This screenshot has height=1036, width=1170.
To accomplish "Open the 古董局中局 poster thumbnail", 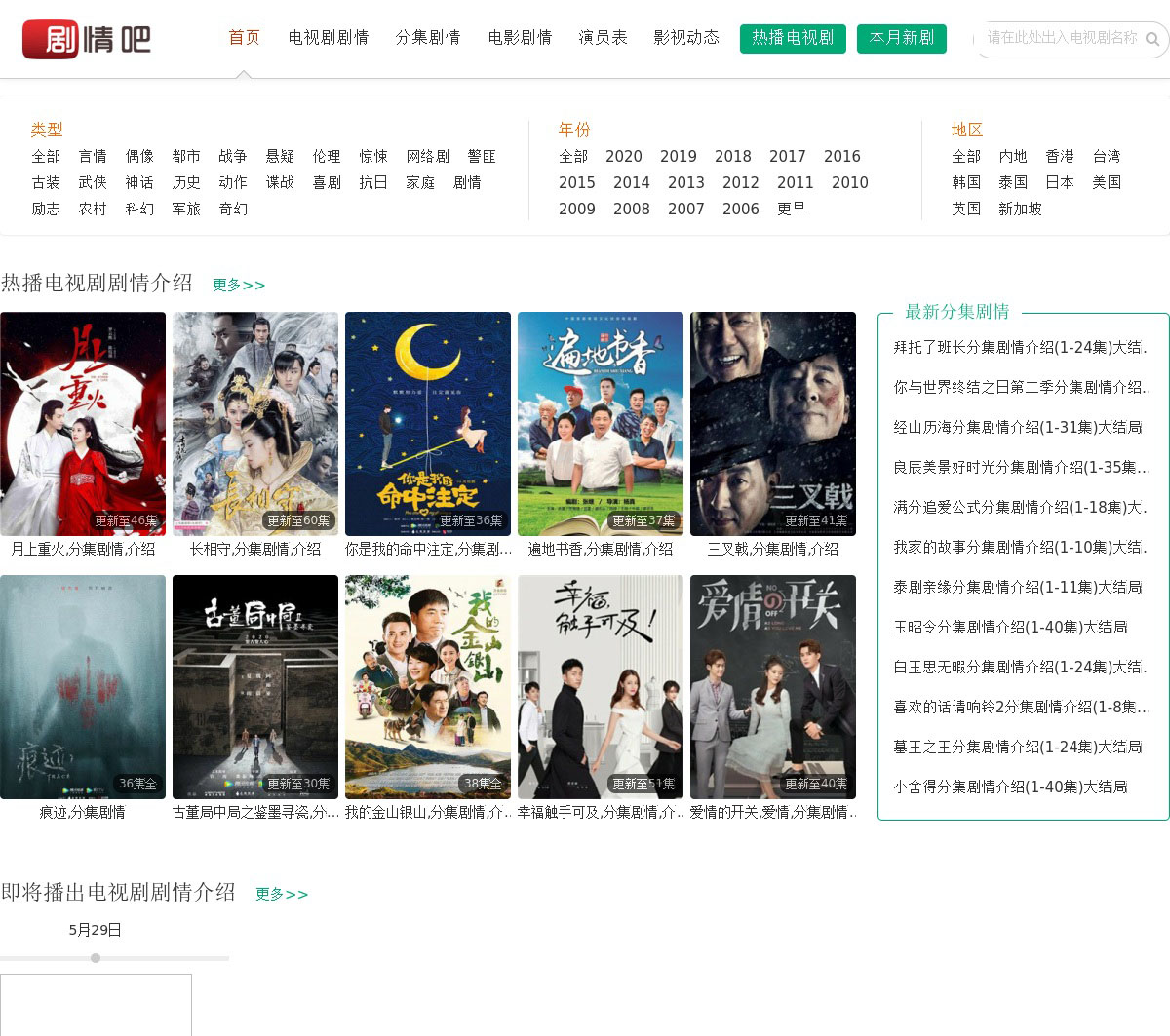I will point(255,687).
